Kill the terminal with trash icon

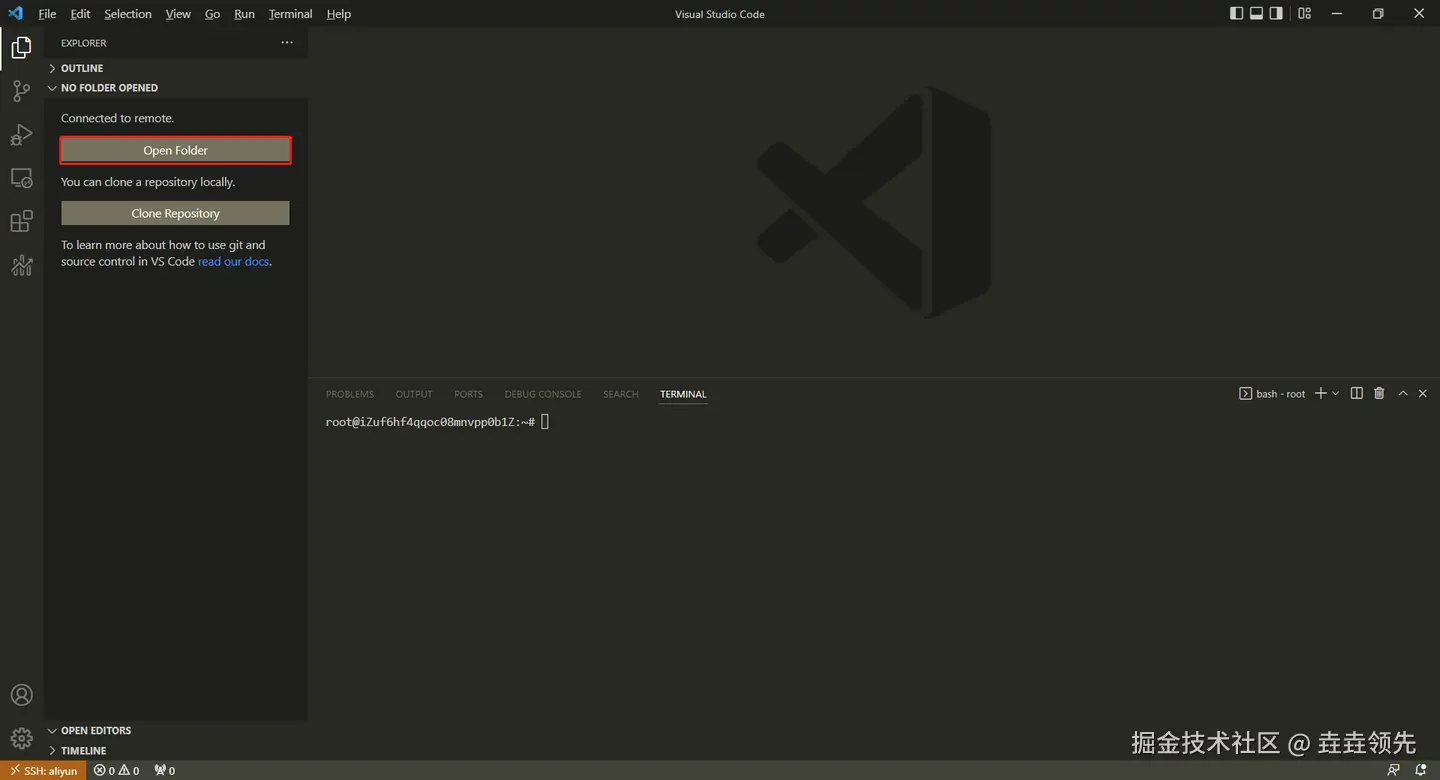(x=1379, y=393)
